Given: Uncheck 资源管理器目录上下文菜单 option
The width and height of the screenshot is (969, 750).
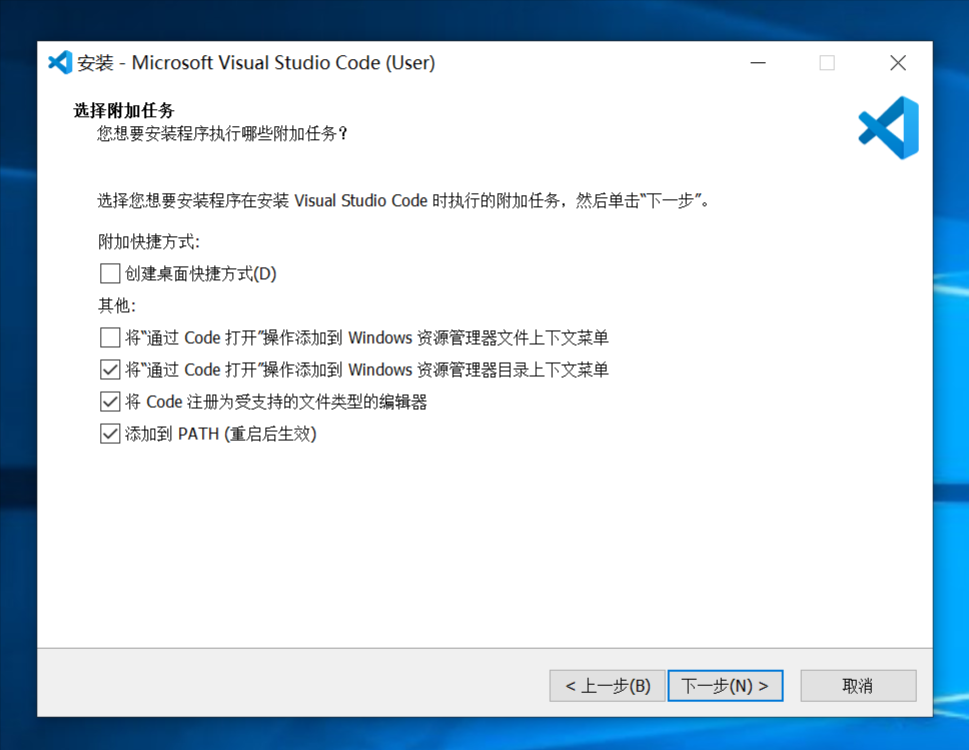Looking at the screenshot, I should pyautogui.click(x=110, y=369).
